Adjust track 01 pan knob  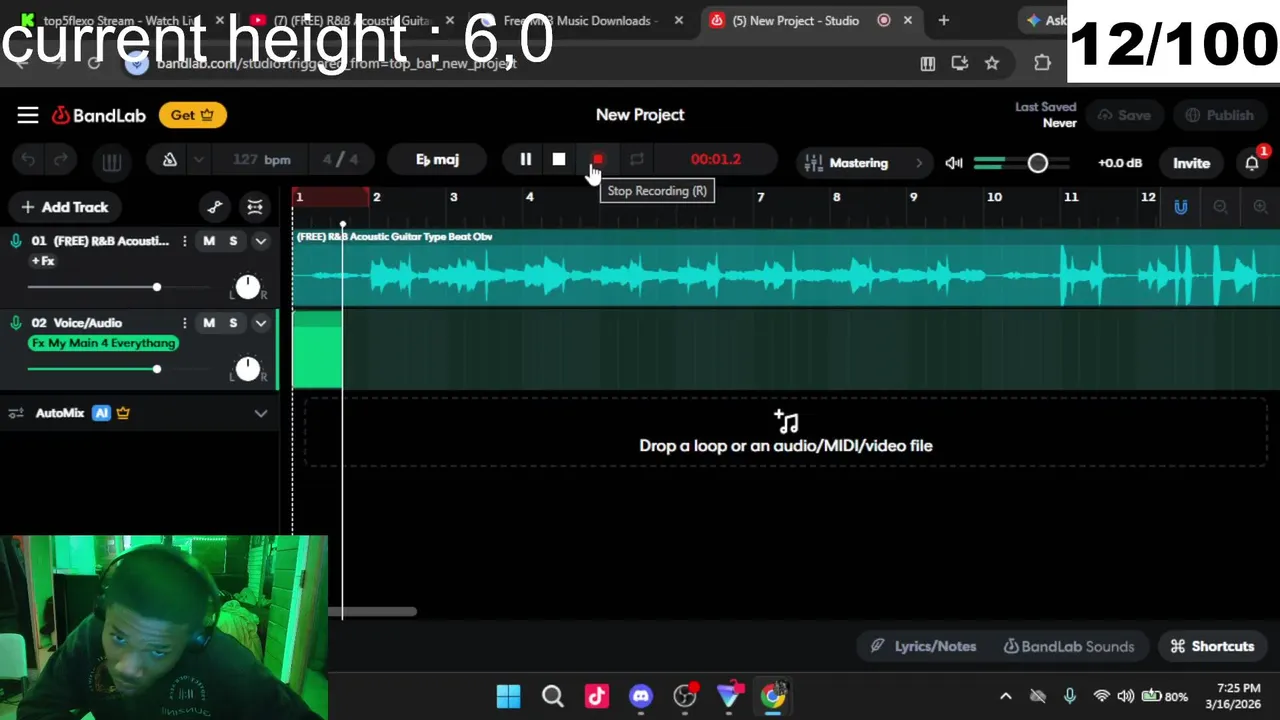[247, 287]
